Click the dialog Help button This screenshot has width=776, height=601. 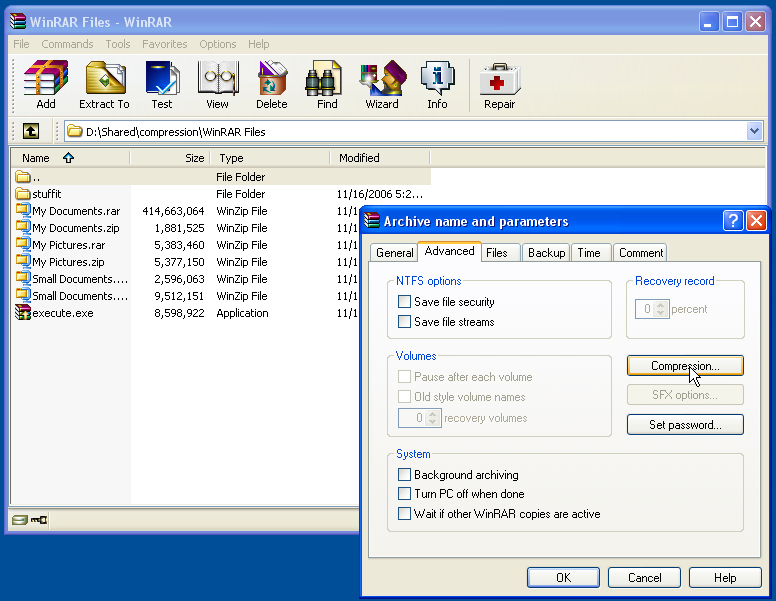[x=725, y=578]
